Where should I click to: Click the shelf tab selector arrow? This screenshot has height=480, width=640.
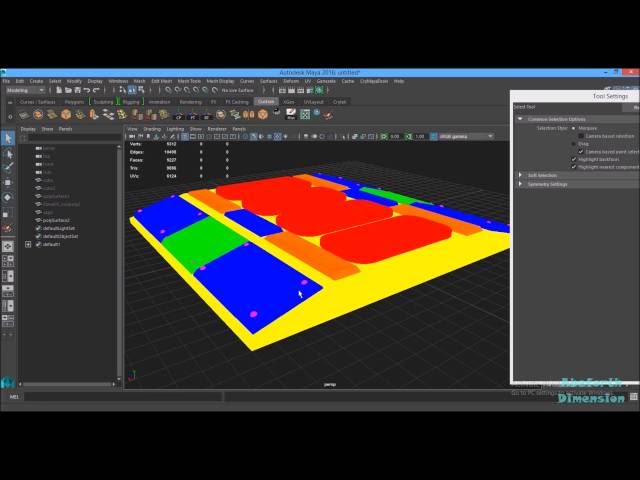point(10,102)
